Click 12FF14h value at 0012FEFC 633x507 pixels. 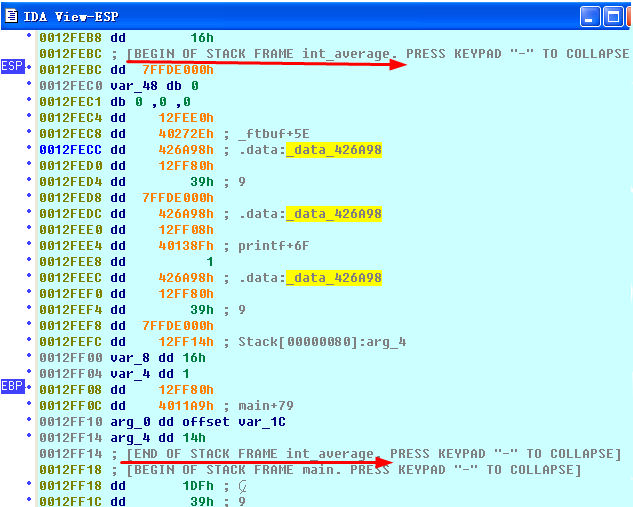[x=186, y=342]
